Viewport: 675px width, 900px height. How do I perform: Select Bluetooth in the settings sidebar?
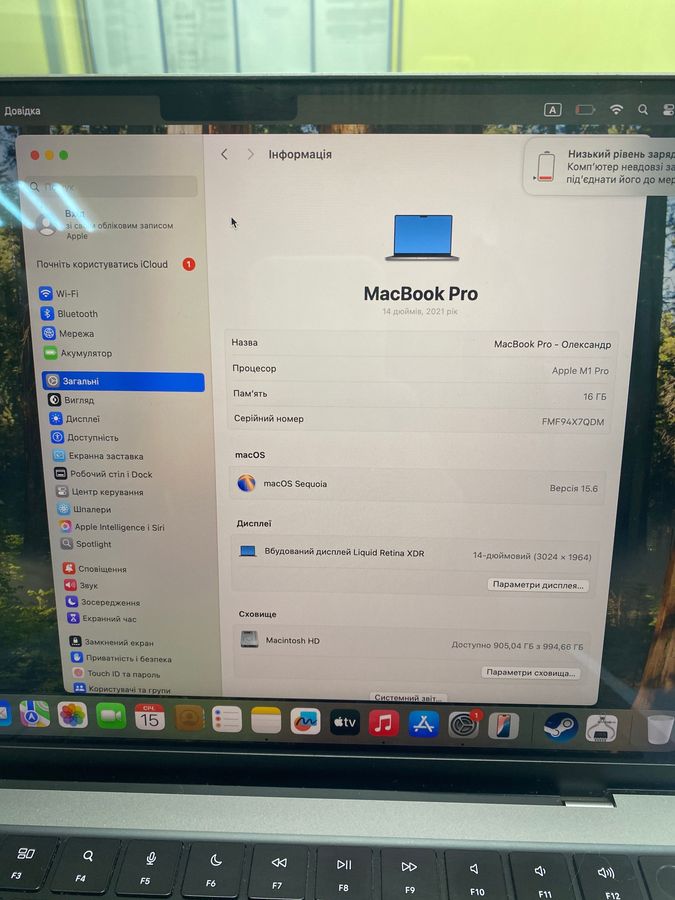point(76,314)
